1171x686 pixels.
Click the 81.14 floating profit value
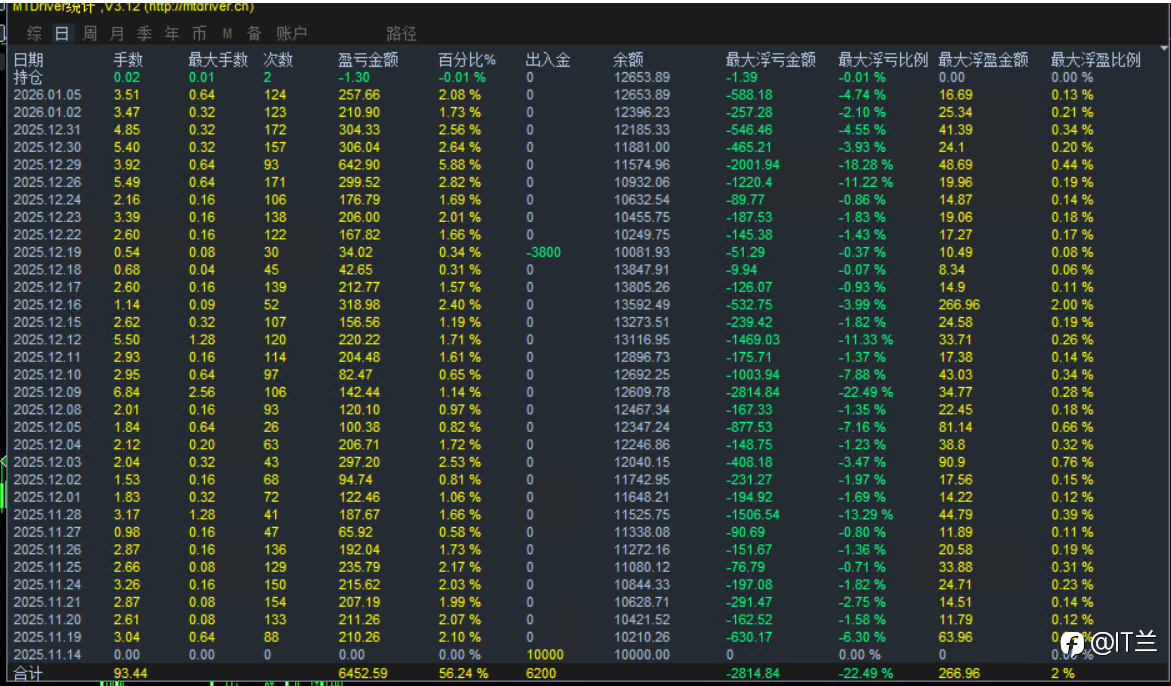955,427
